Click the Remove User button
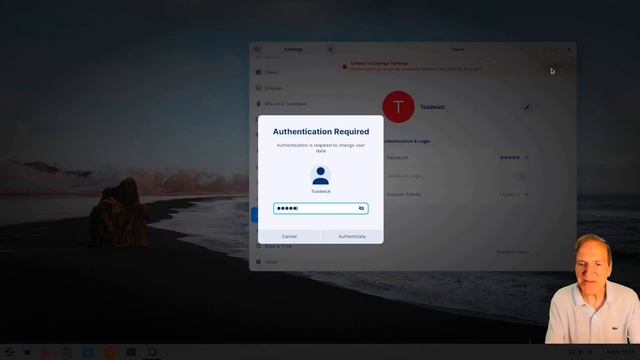Viewport: 640px width, 360px height. [x=511, y=252]
